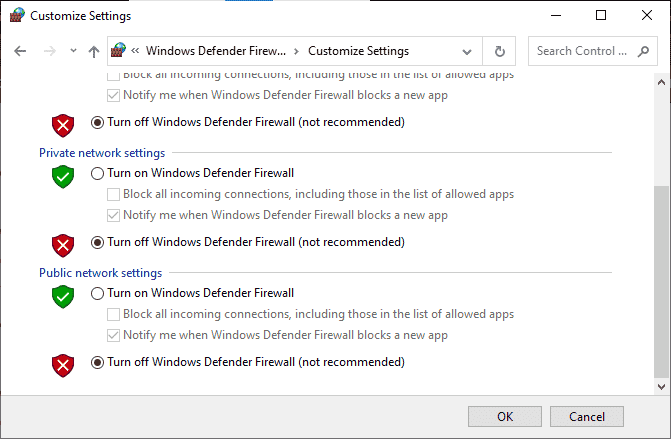
Task: Click the red shield in Public network settings
Action: pyautogui.click(x=64, y=365)
